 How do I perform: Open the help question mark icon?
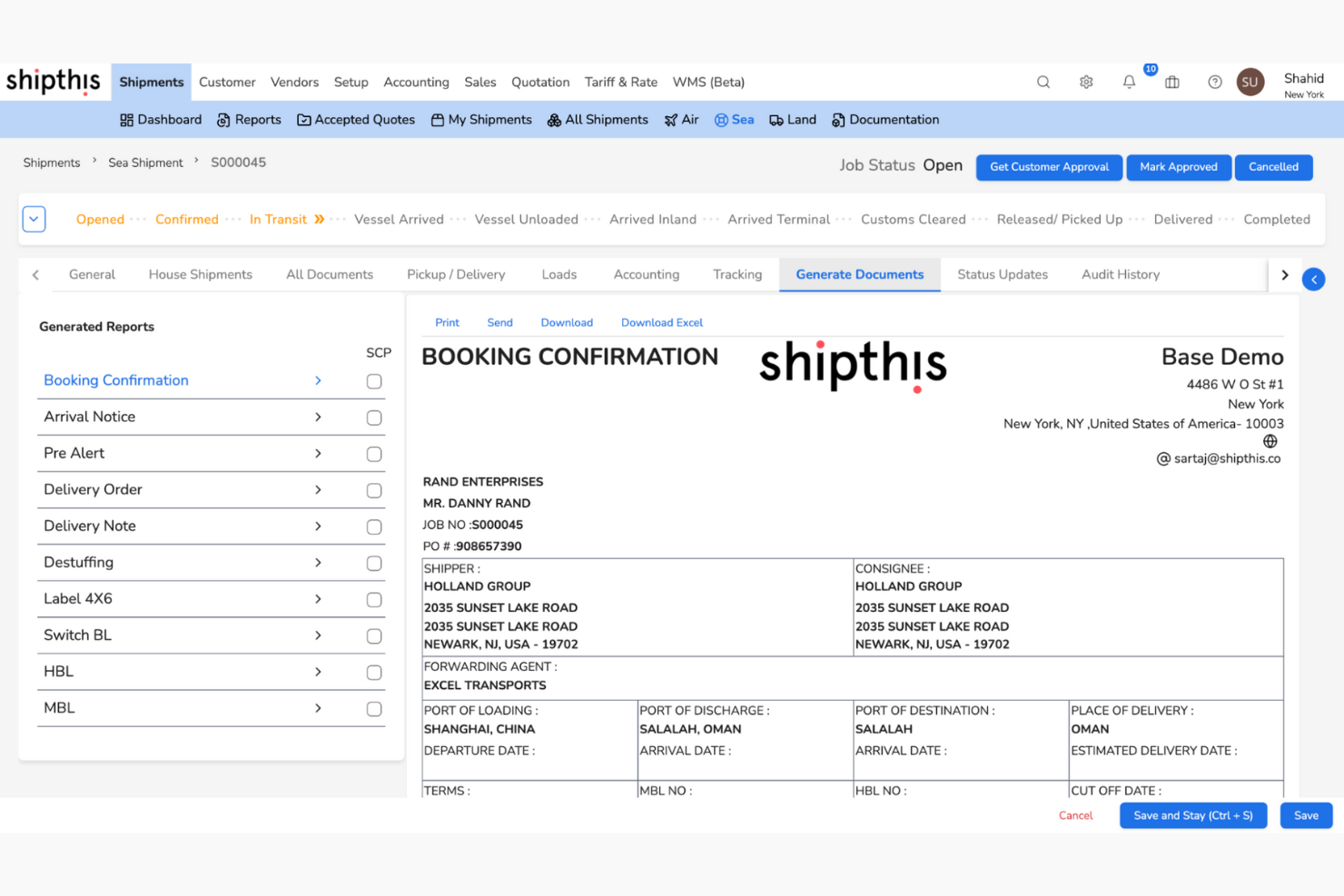1215,82
